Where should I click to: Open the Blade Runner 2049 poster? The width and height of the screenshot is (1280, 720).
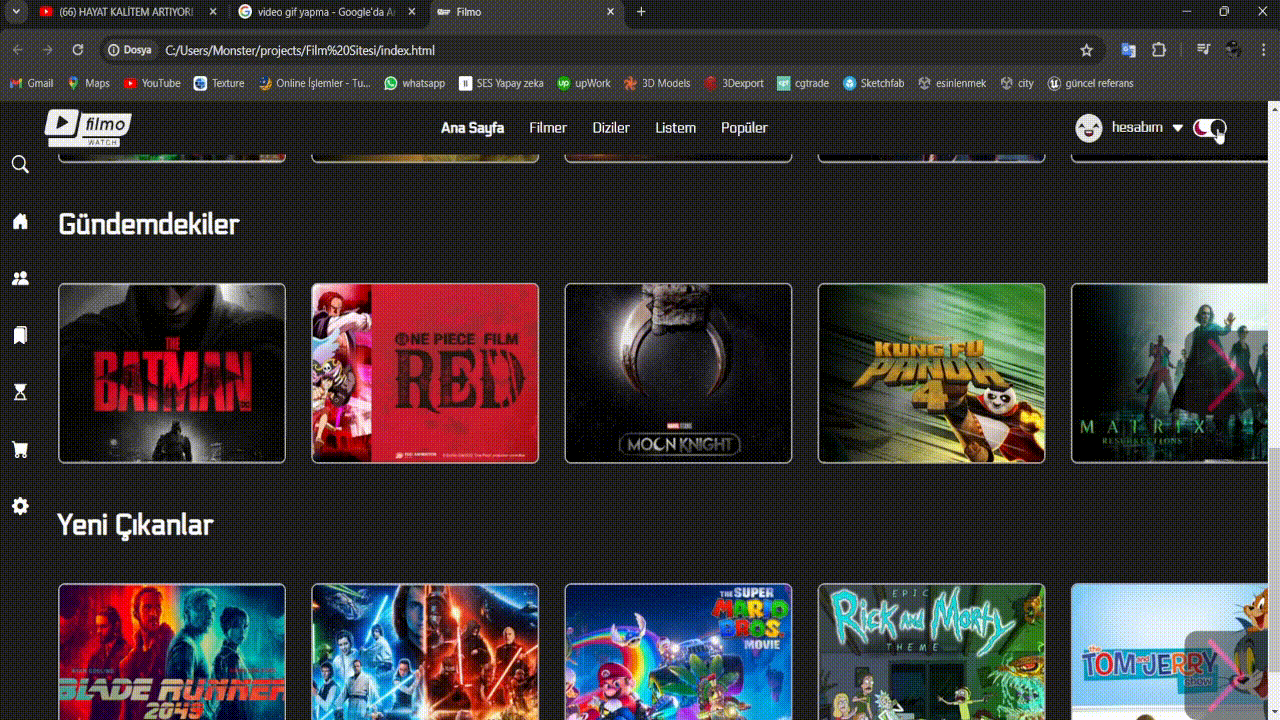172,652
